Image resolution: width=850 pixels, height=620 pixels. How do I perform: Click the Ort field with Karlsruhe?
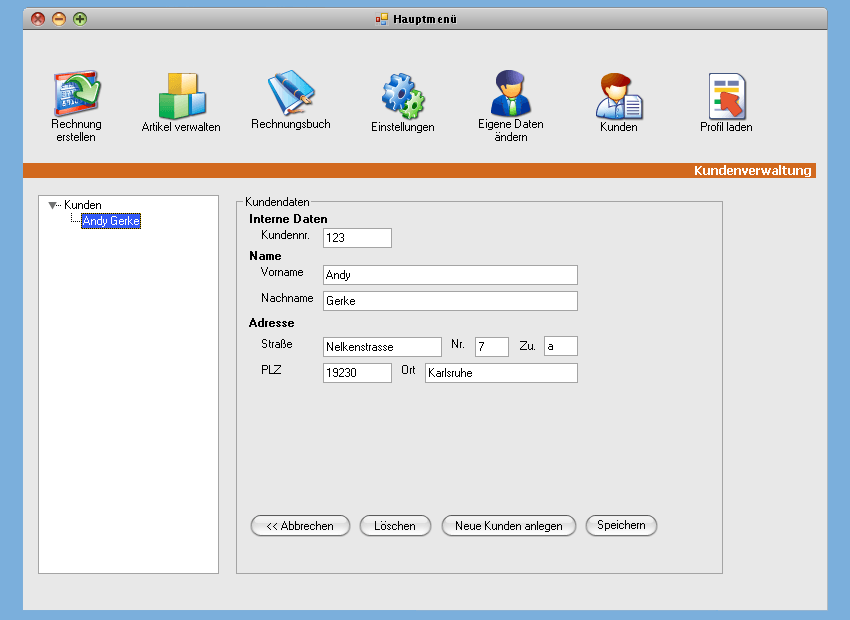pos(501,373)
